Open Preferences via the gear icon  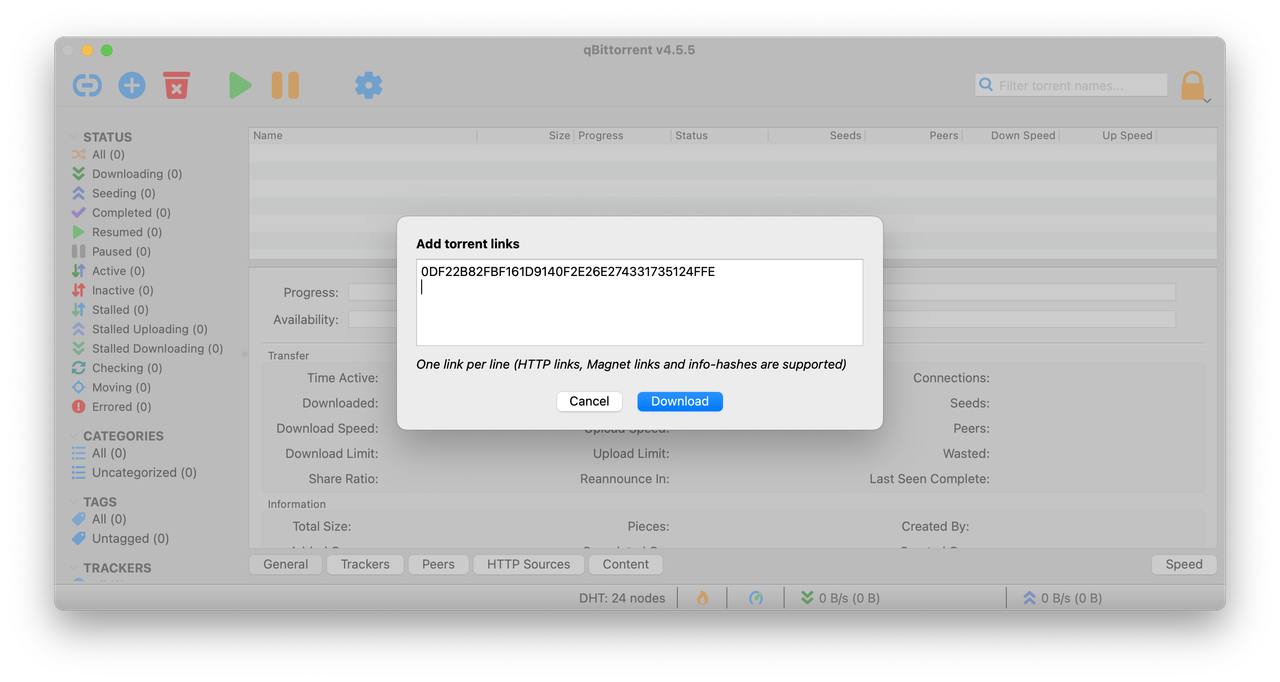(x=369, y=85)
